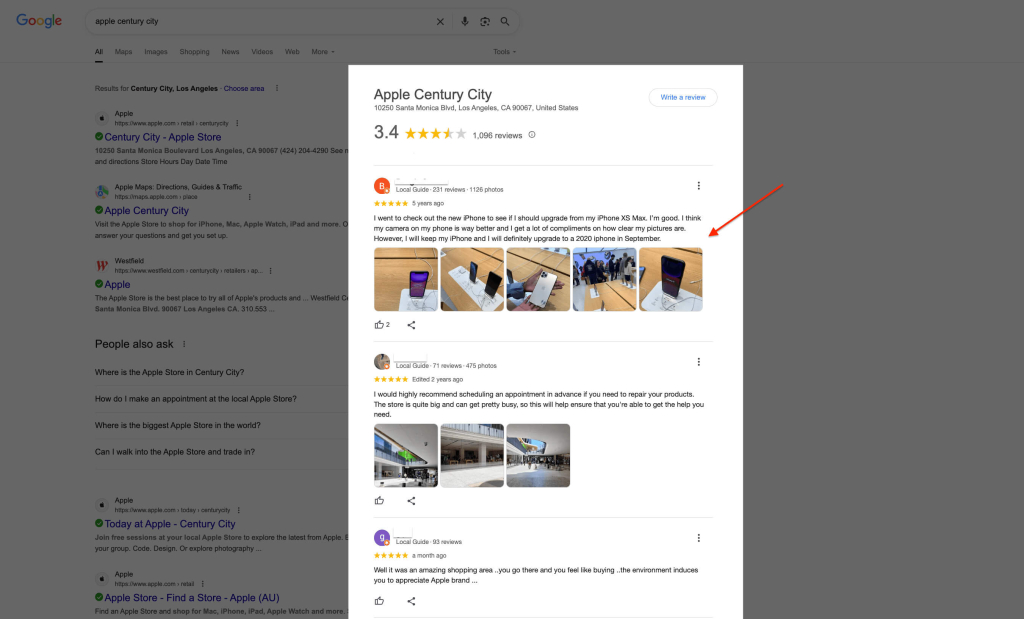Open first photo in first review
This screenshot has height=619, width=1024.
(x=406, y=279)
